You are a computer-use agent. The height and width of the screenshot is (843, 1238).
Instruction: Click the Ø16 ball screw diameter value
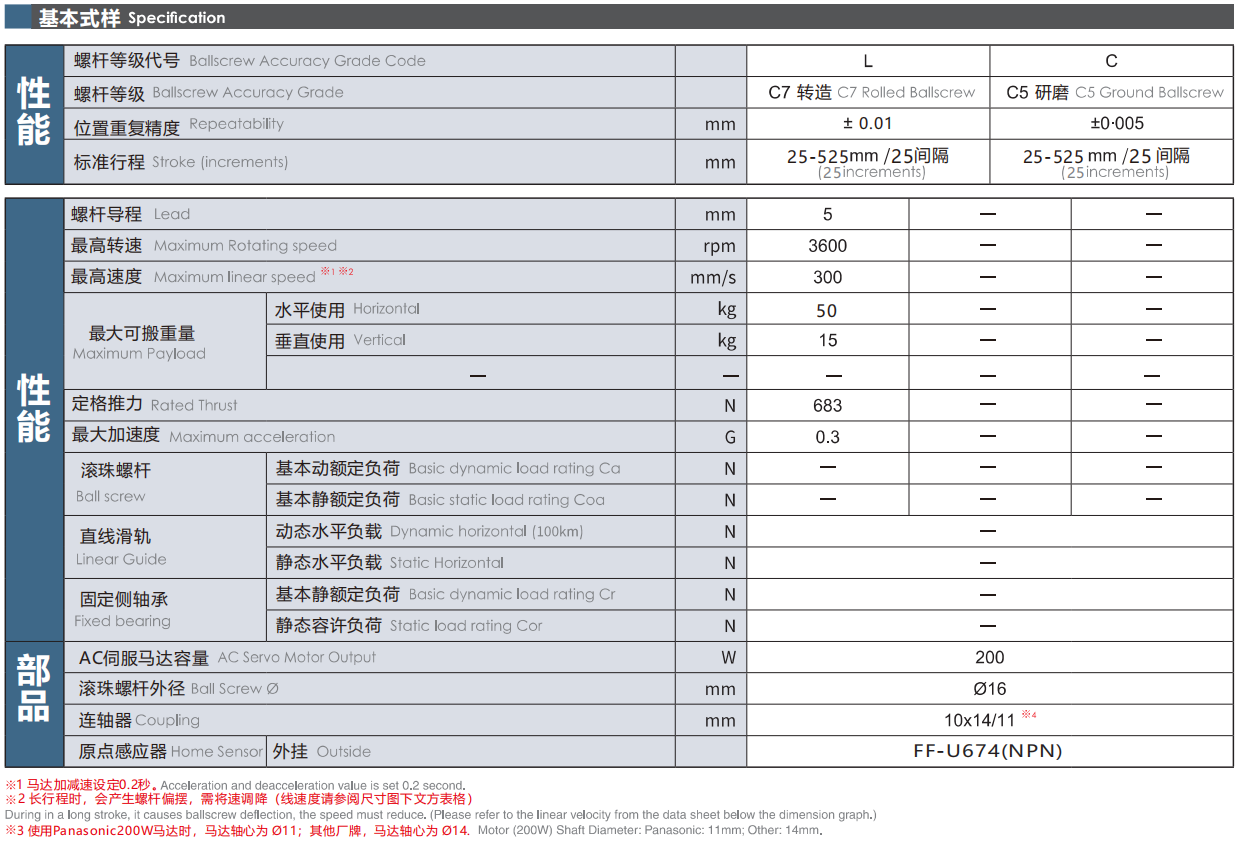coord(989,688)
